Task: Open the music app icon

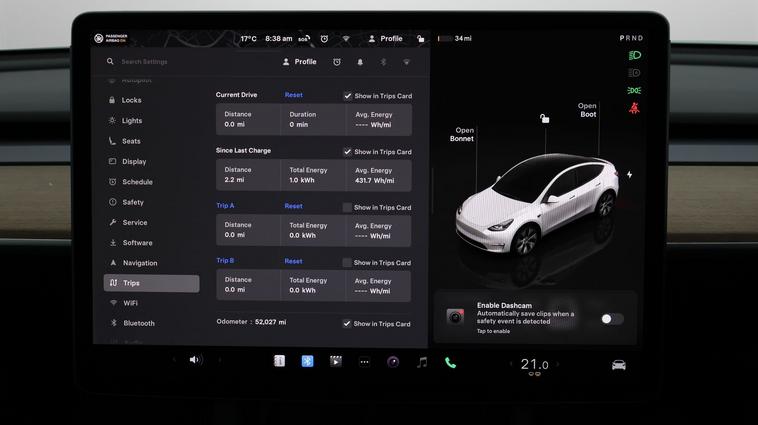Action: point(422,362)
